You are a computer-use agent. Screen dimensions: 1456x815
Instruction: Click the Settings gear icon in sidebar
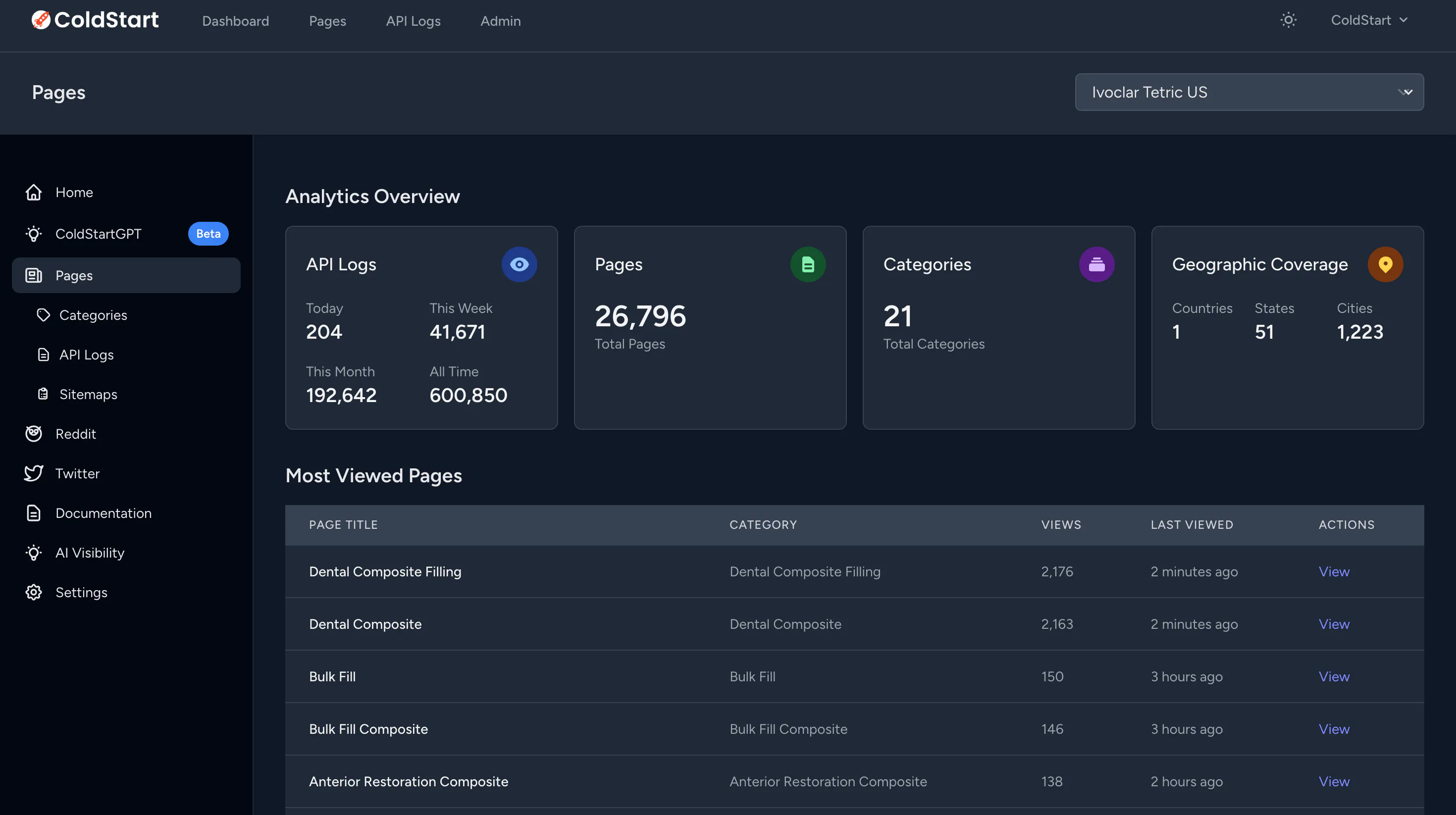pyautogui.click(x=33, y=592)
